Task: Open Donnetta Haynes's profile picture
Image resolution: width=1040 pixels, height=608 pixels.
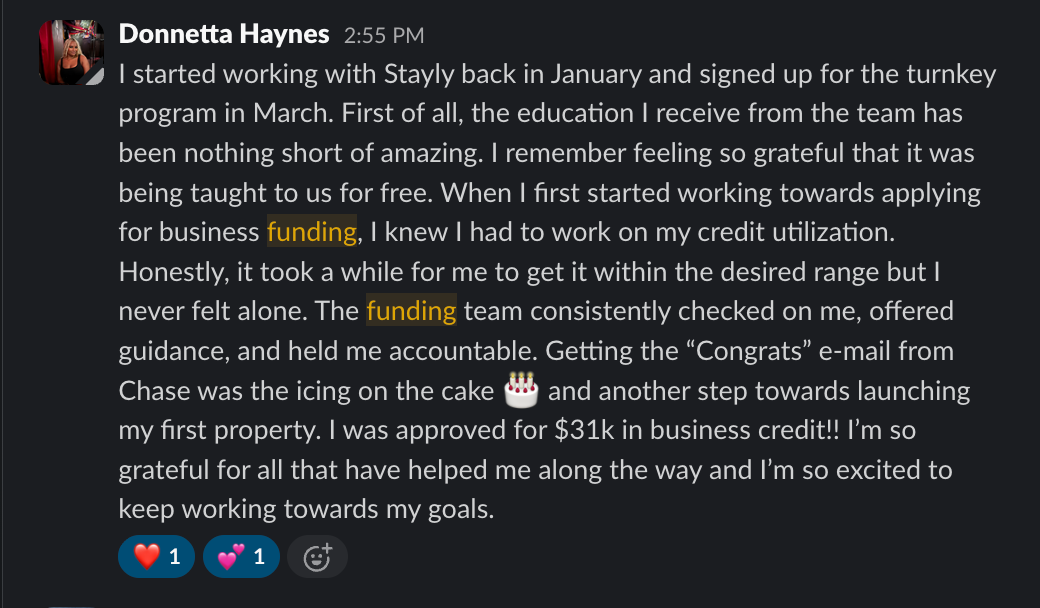Action: point(71,52)
